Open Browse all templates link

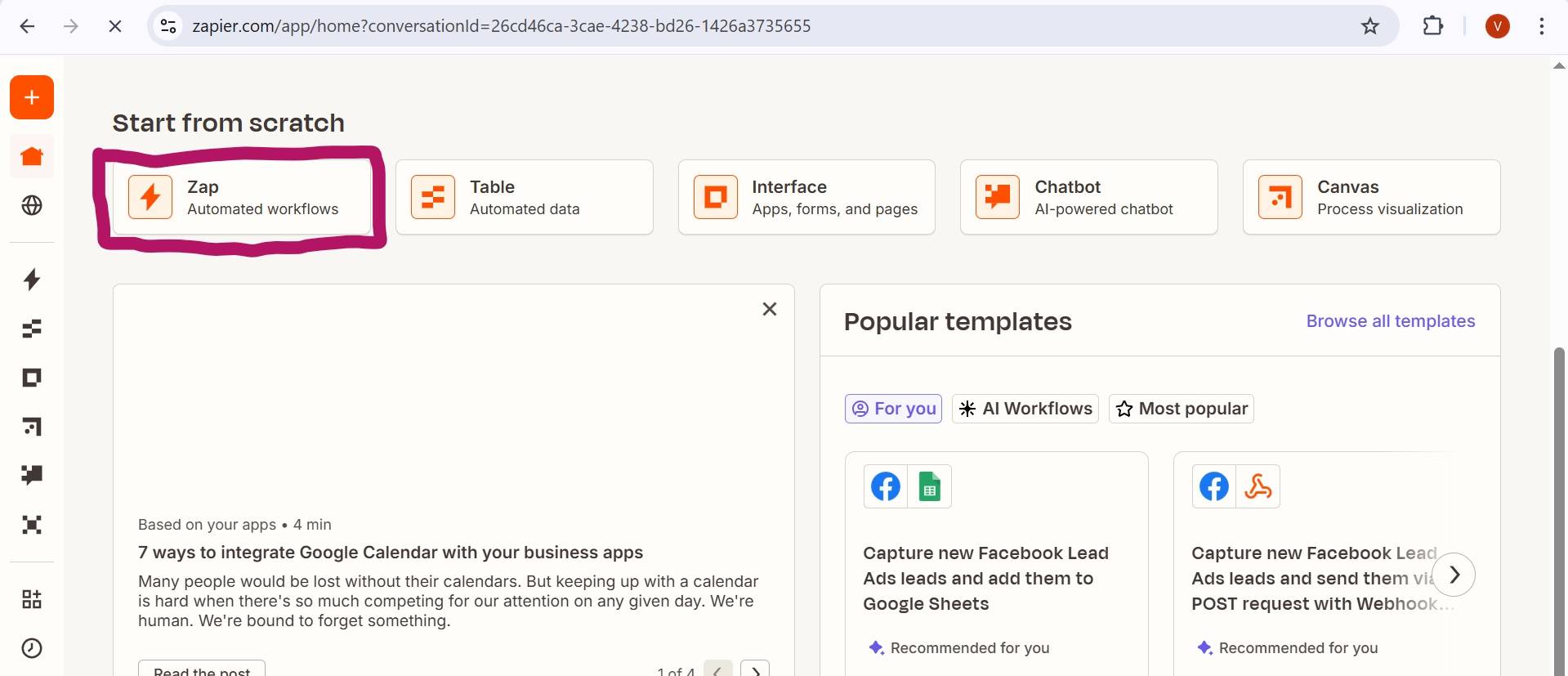[1390, 321]
